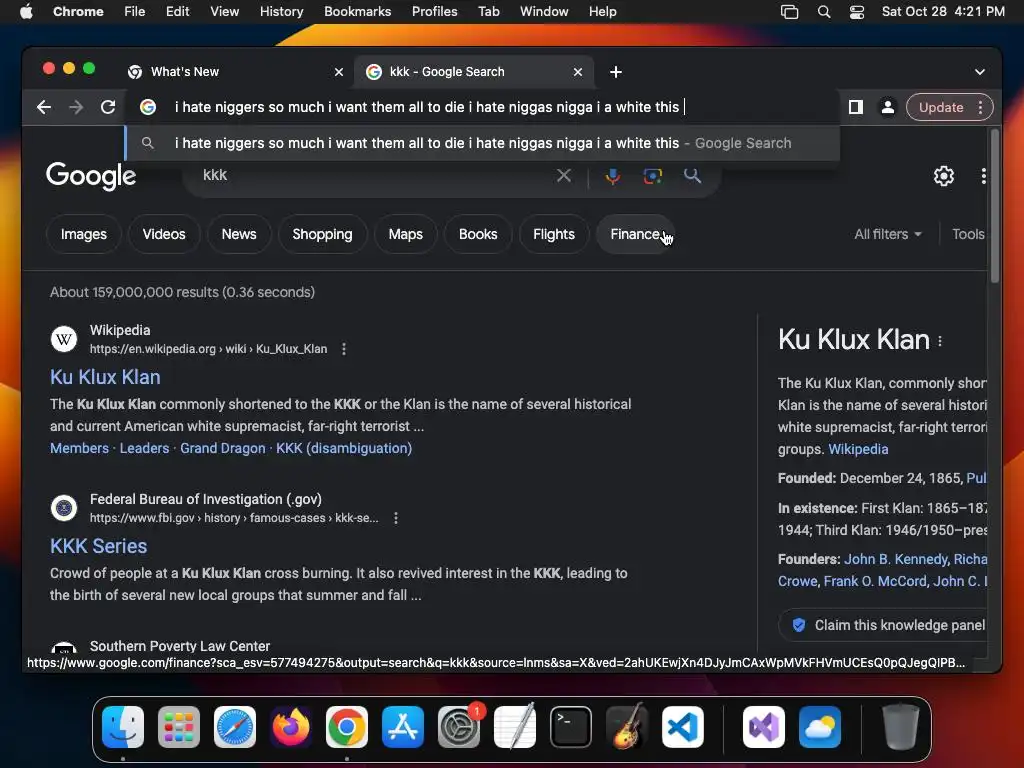This screenshot has height=768, width=1024.
Task: Select the Flights filter chip
Action: click(x=554, y=234)
